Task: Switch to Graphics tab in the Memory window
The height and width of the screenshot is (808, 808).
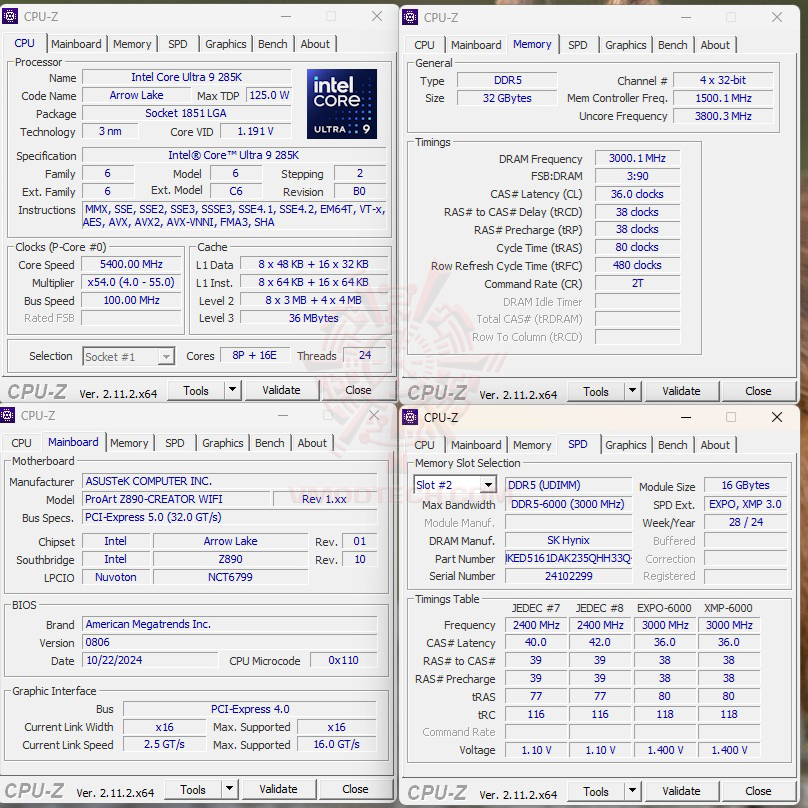Action: pos(626,45)
